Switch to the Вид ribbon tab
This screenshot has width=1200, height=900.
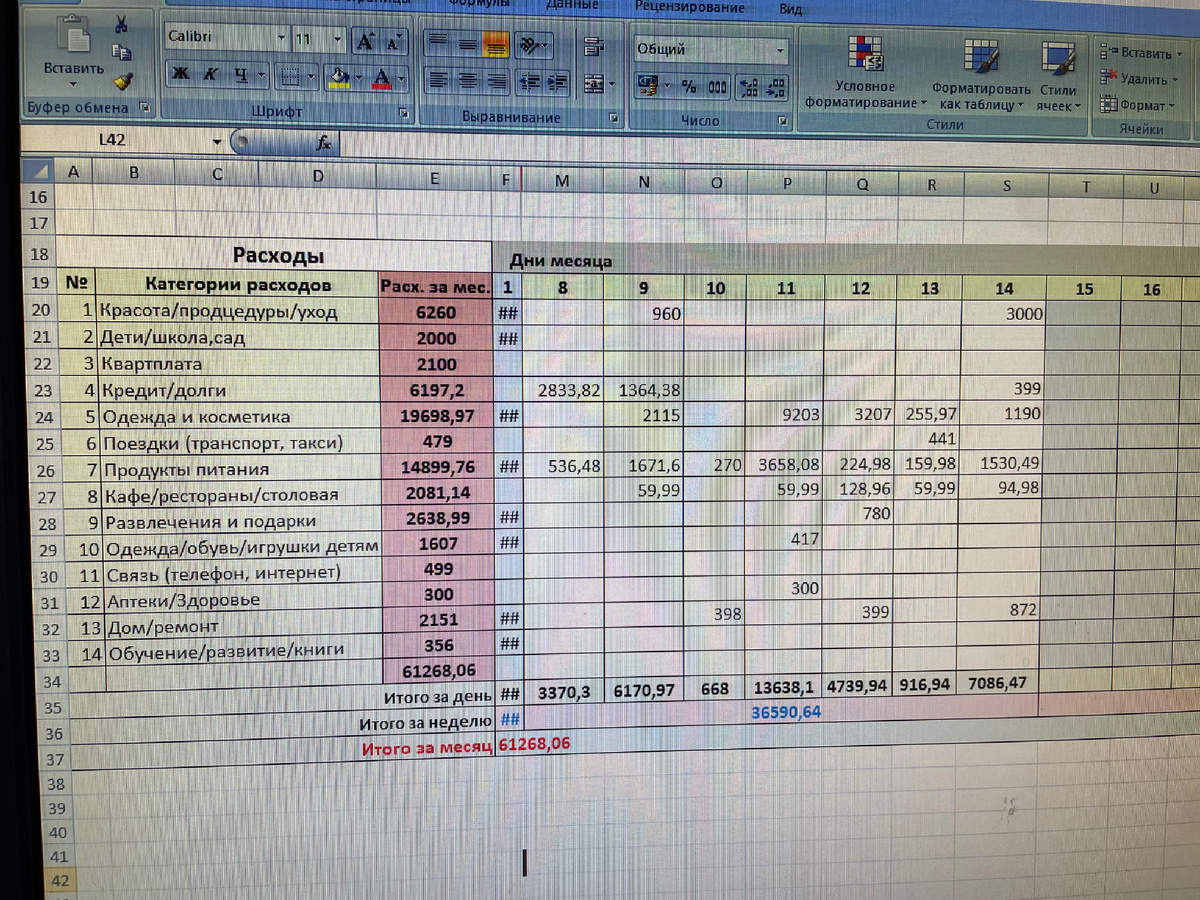coord(791,9)
